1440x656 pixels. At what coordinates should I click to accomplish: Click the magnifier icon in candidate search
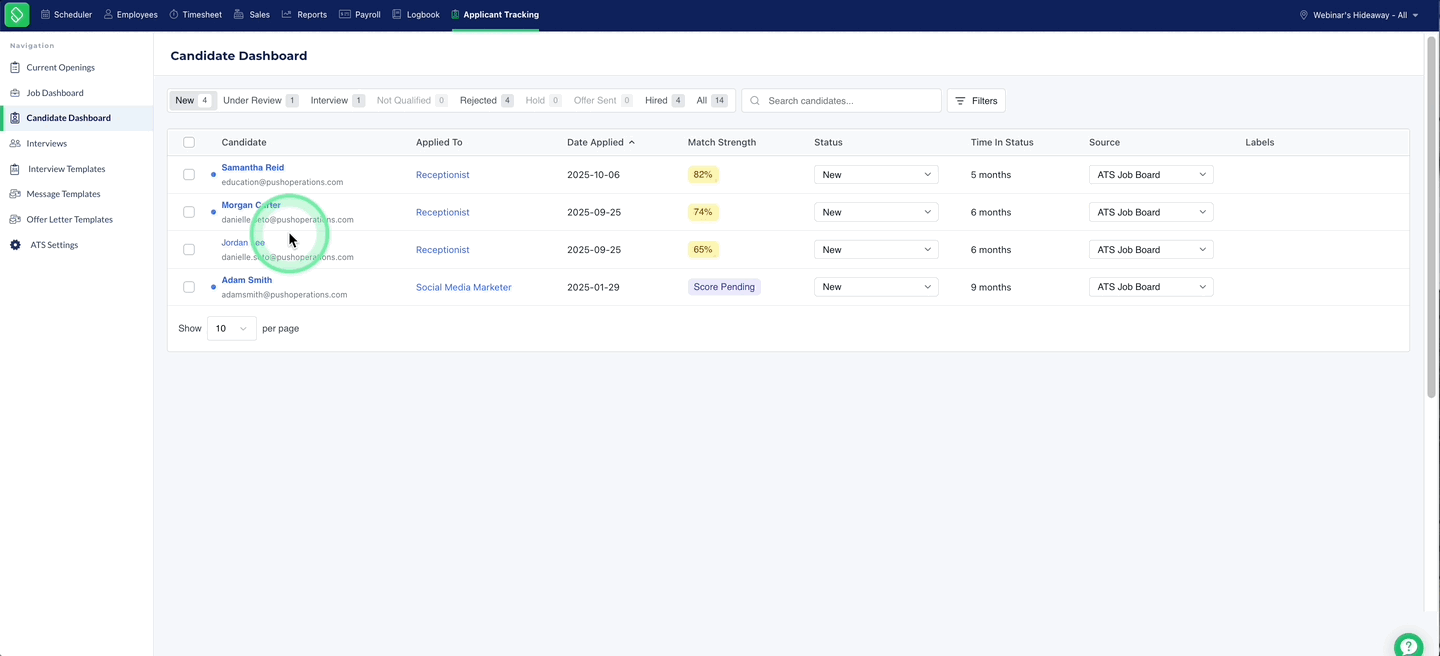[755, 101]
